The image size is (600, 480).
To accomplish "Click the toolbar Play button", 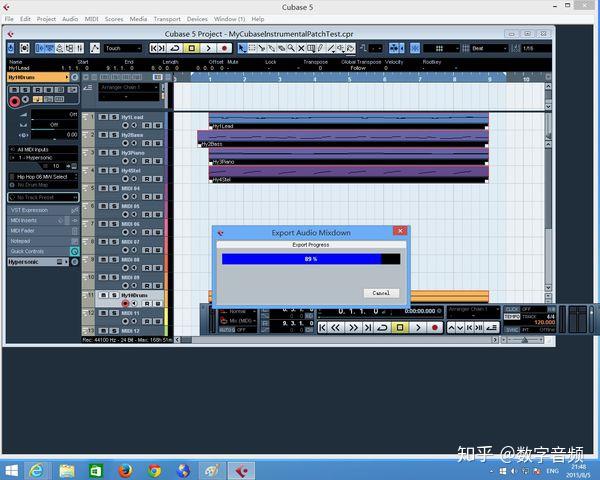I will (x=208, y=48).
